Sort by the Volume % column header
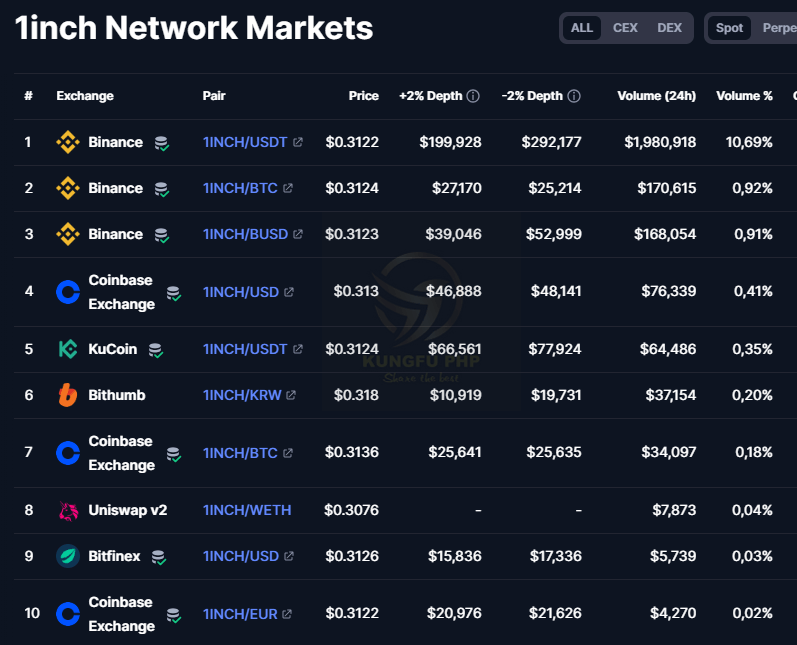The image size is (797, 645). [x=744, y=96]
